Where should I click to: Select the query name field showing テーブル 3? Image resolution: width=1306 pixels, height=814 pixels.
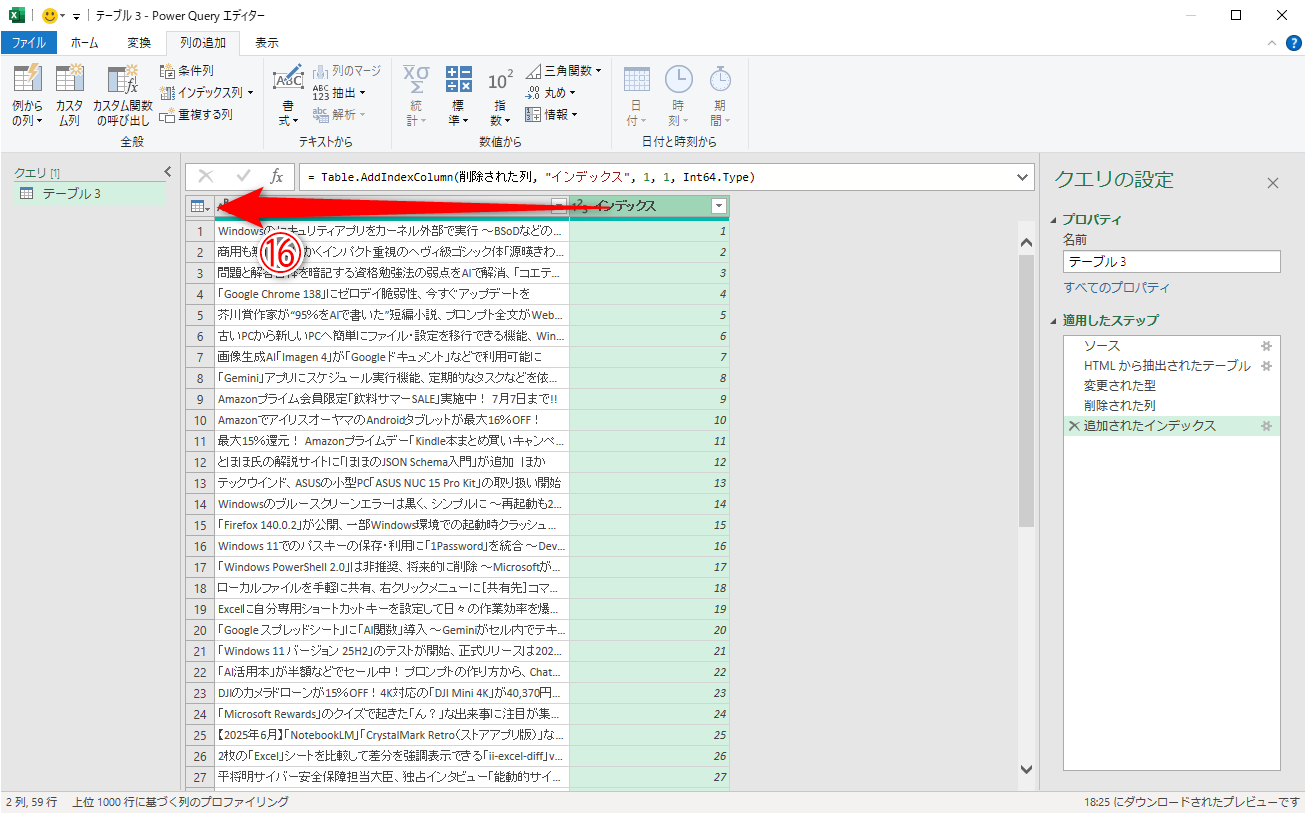(1171, 261)
